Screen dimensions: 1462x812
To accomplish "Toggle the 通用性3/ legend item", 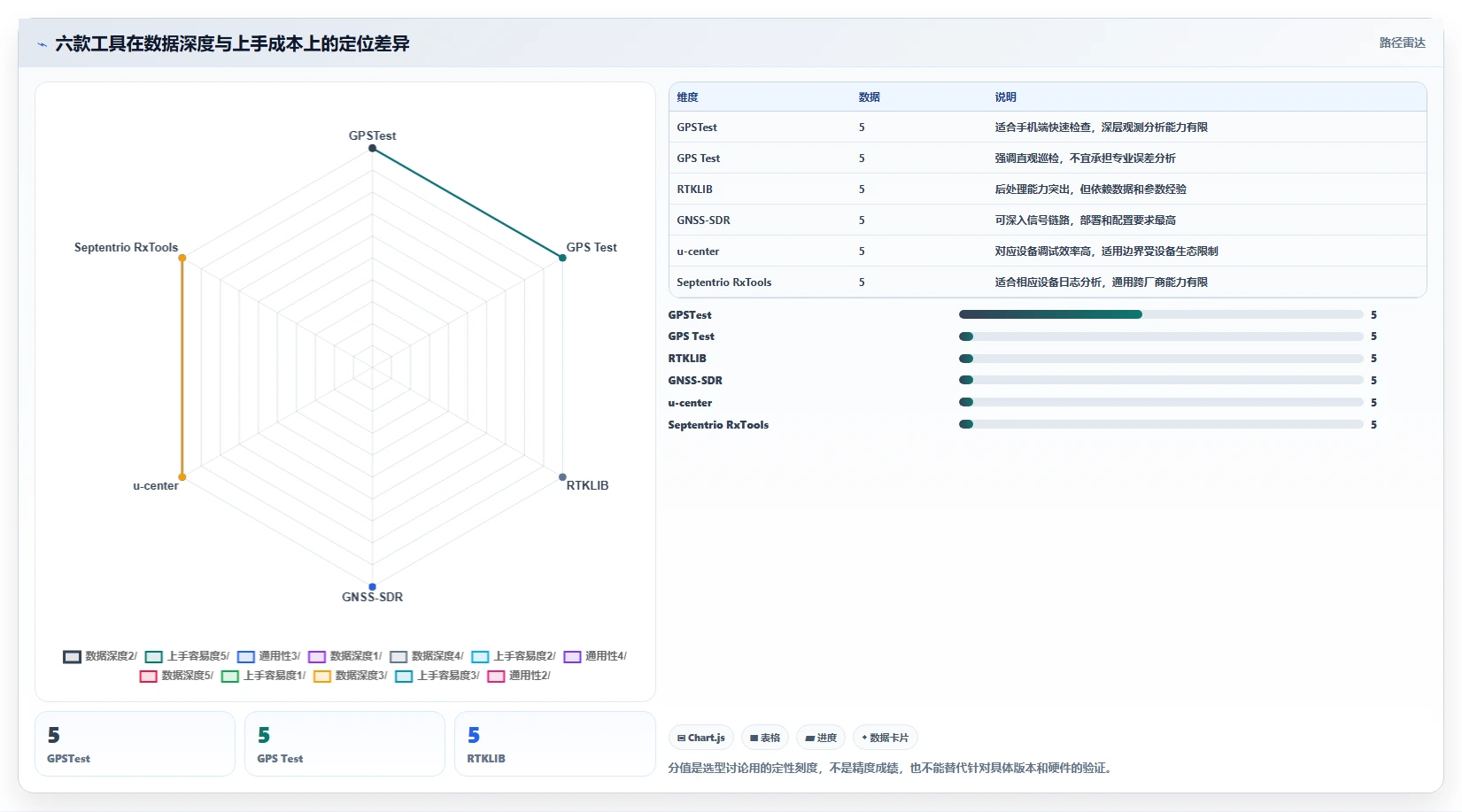I will point(269,656).
